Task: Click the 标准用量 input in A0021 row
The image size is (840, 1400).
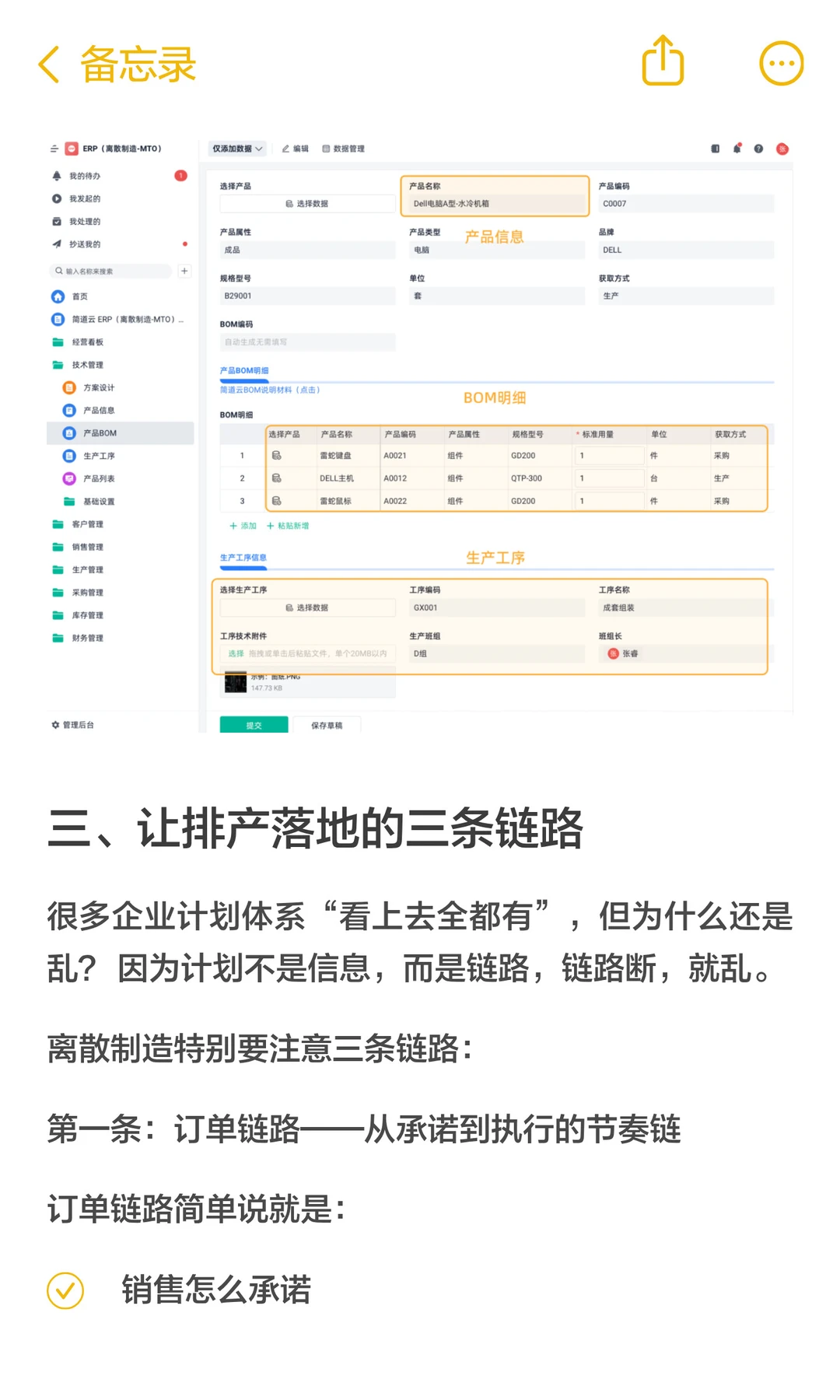Action: pyautogui.click(x=610, y=456)
